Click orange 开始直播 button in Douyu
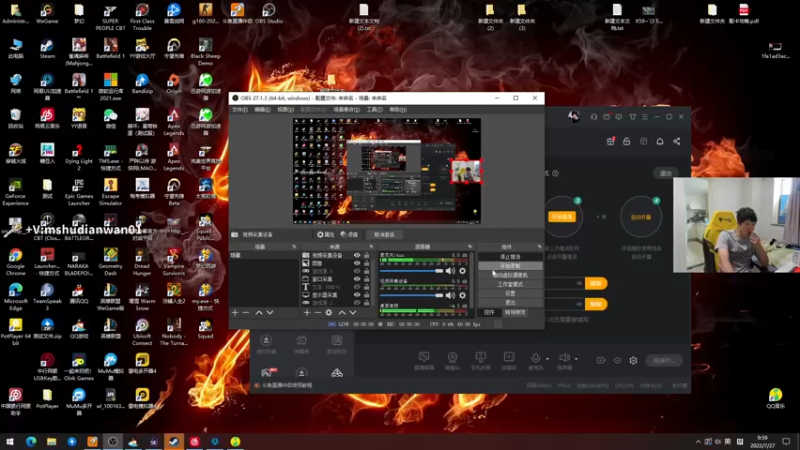This screenshot has height=450, width=800. (x=562, y=217)
